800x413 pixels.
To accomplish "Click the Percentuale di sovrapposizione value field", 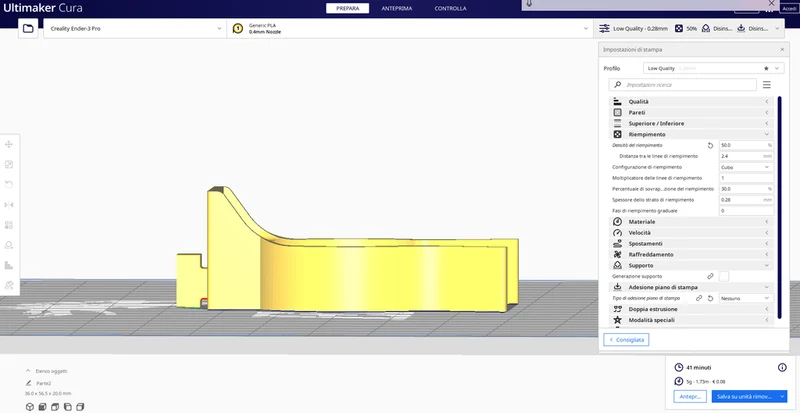I will click(746, 189).
